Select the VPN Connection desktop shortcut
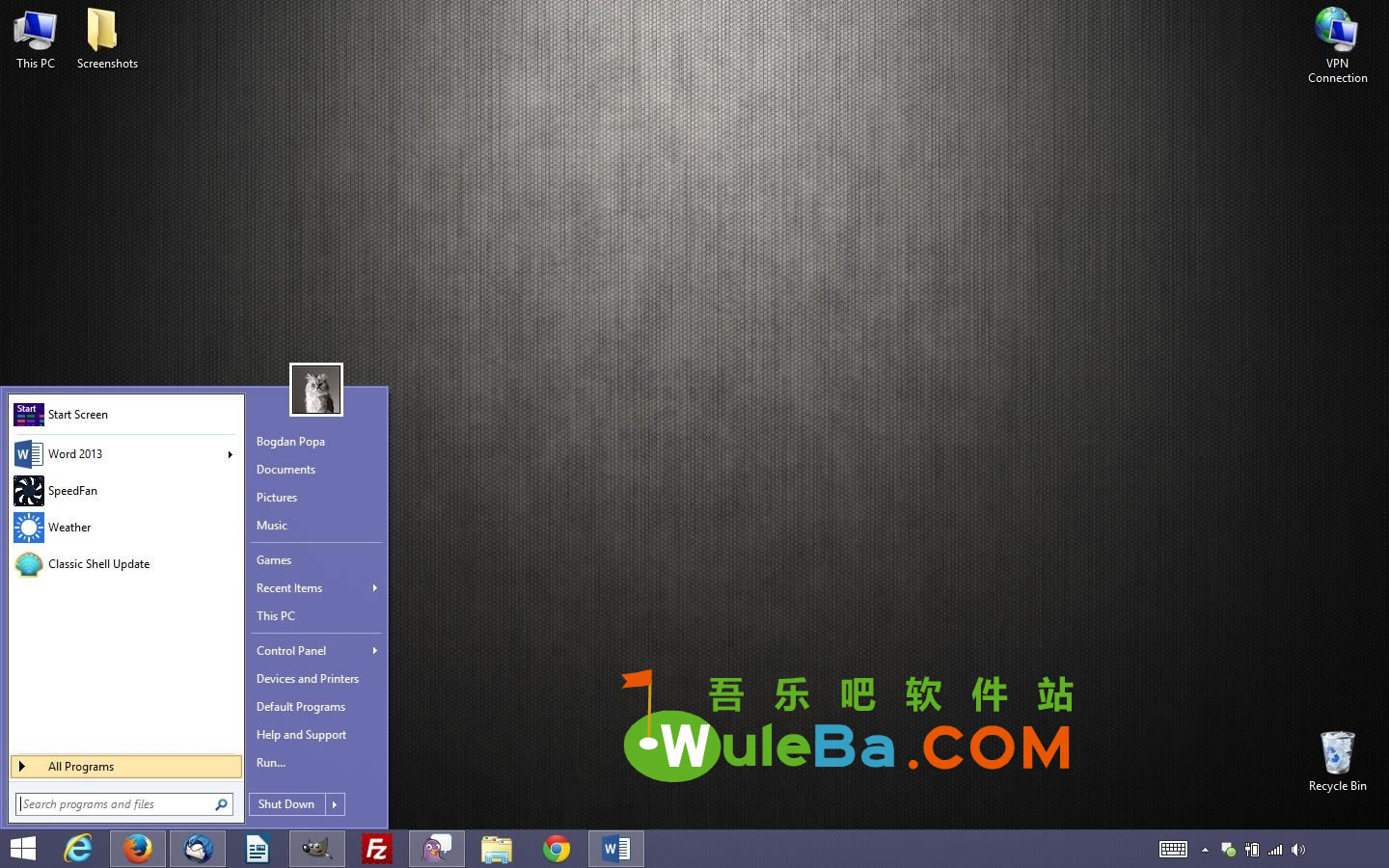Image resolution: width=1389 pixels, height=868 pixels. 1337,45
